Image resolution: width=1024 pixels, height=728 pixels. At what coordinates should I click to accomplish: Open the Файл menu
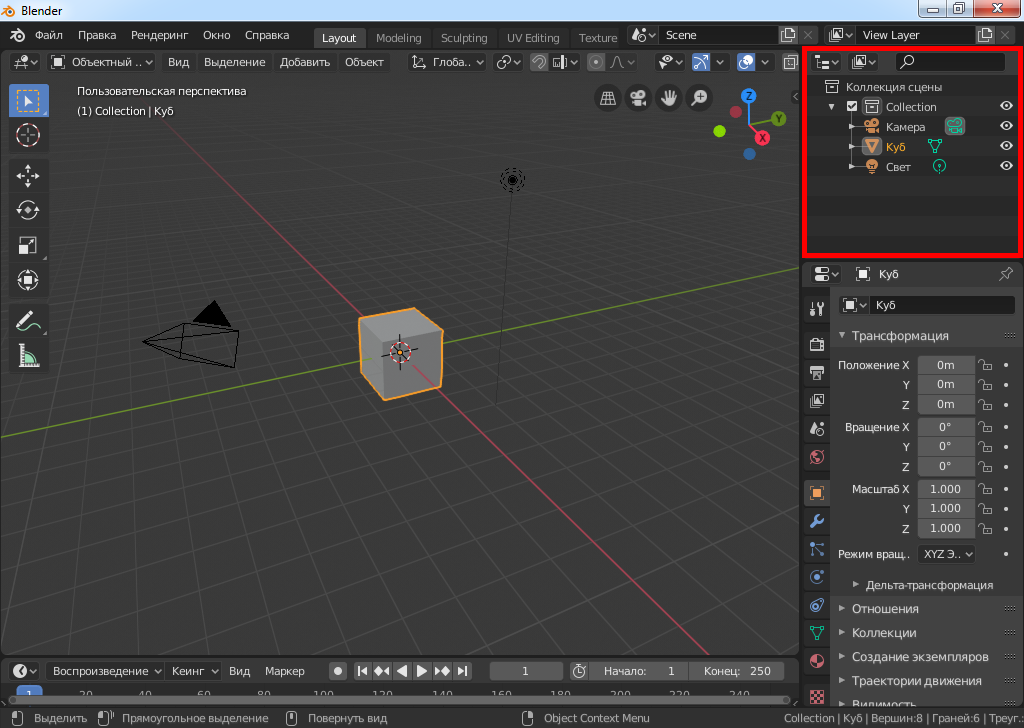48,35
